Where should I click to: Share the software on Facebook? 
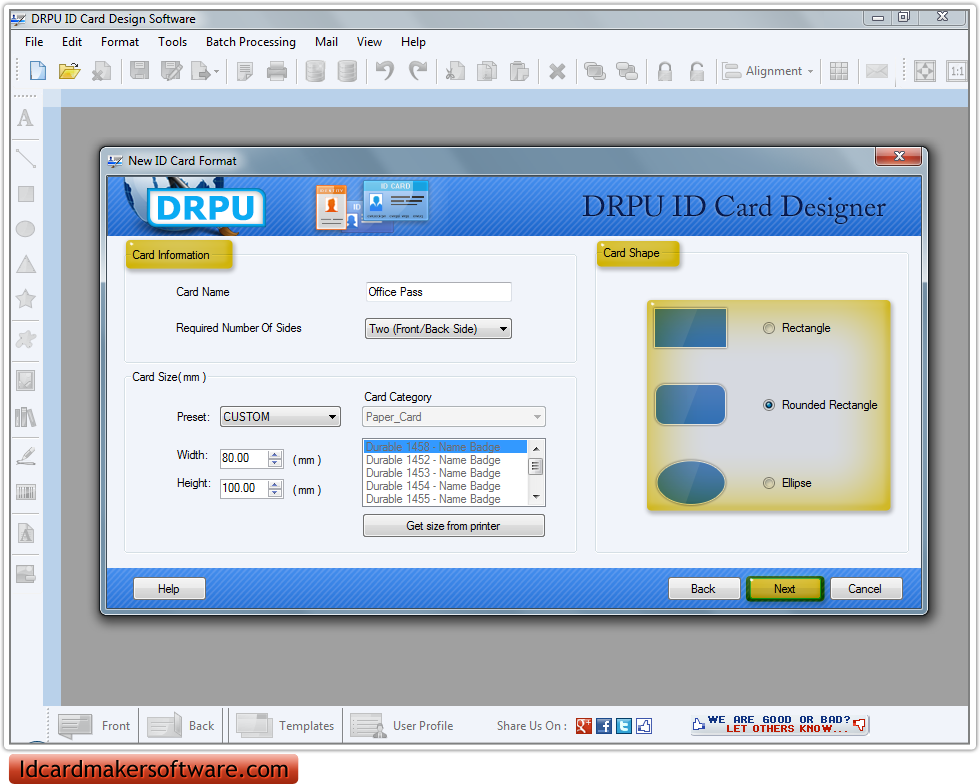[604, 725]
